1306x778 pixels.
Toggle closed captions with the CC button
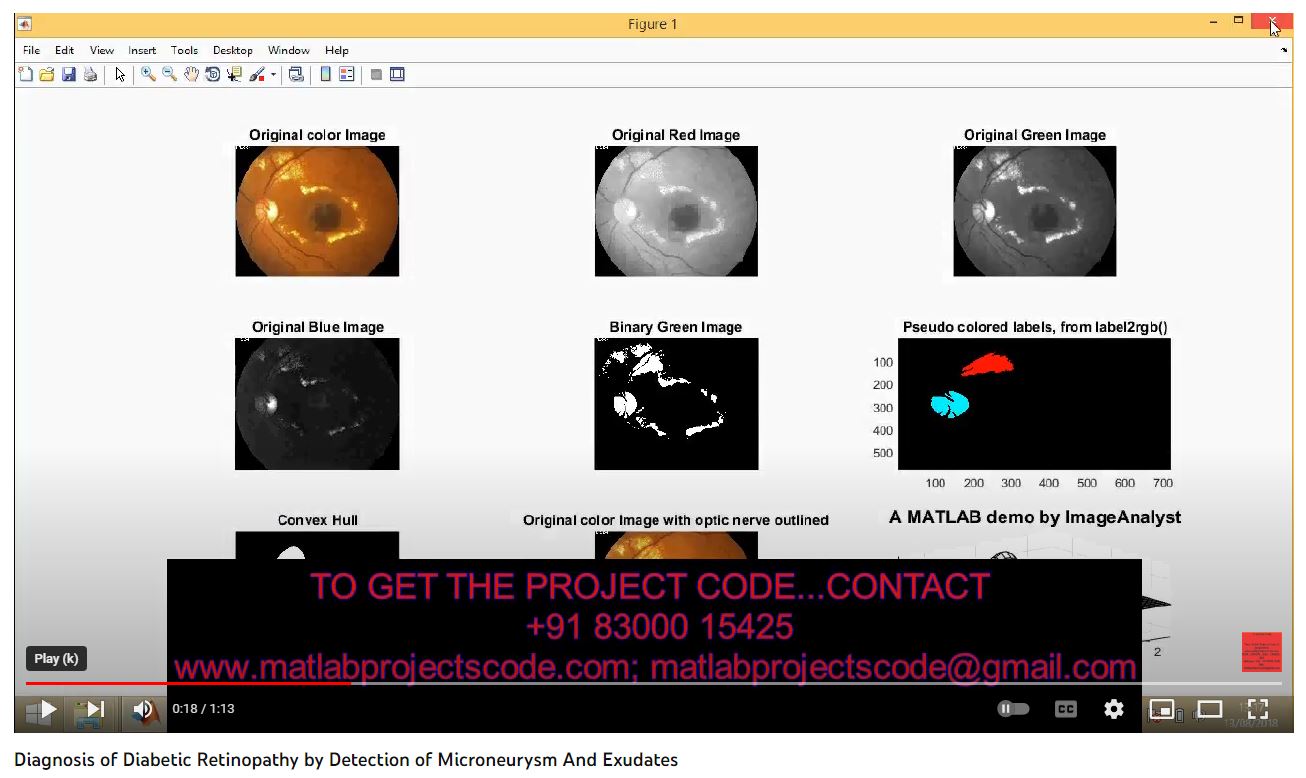1066,709
